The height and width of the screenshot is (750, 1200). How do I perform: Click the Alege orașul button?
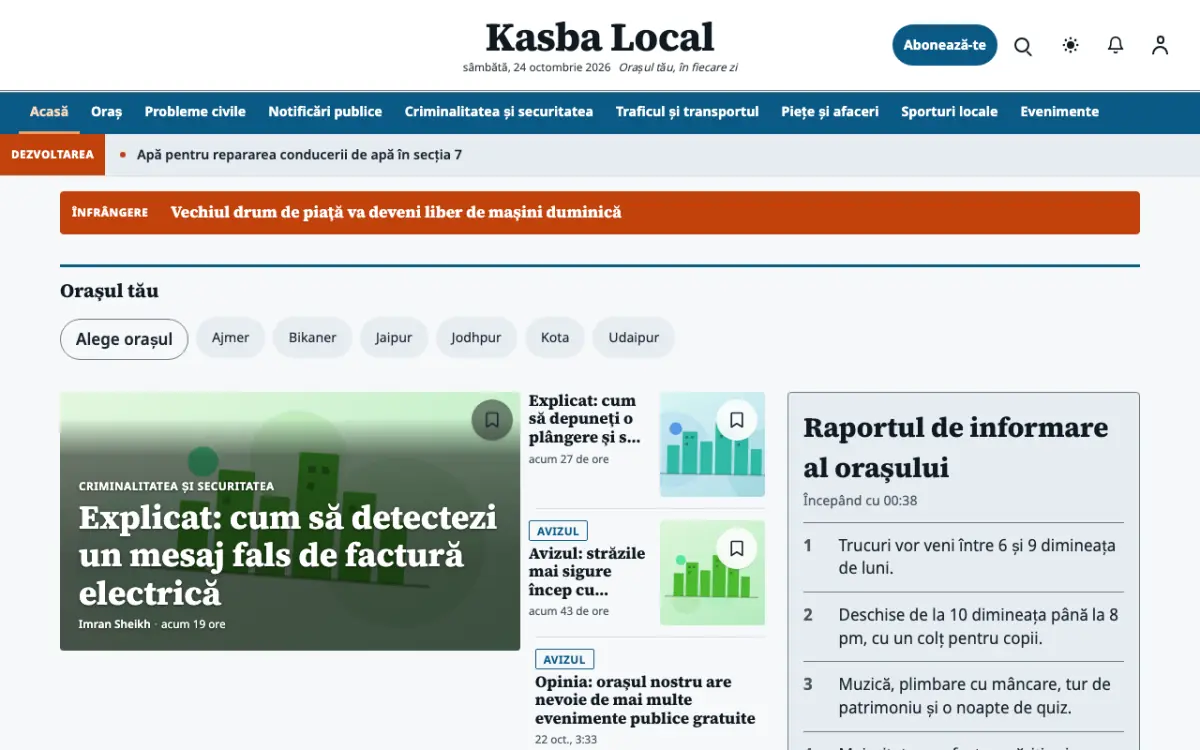coord(124,339)
